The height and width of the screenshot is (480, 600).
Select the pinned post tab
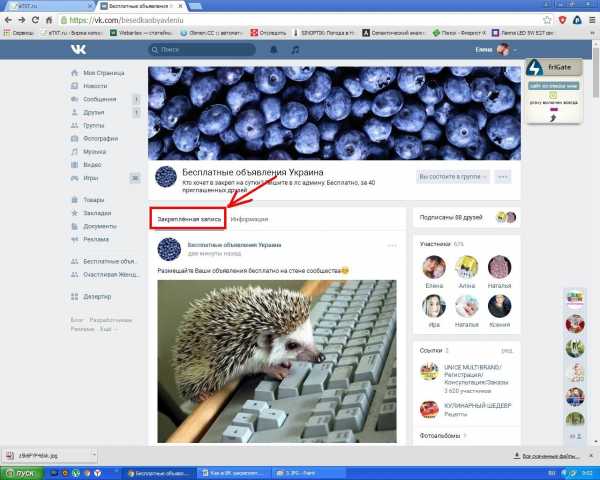pyautogui.click(x=188, y=219)
